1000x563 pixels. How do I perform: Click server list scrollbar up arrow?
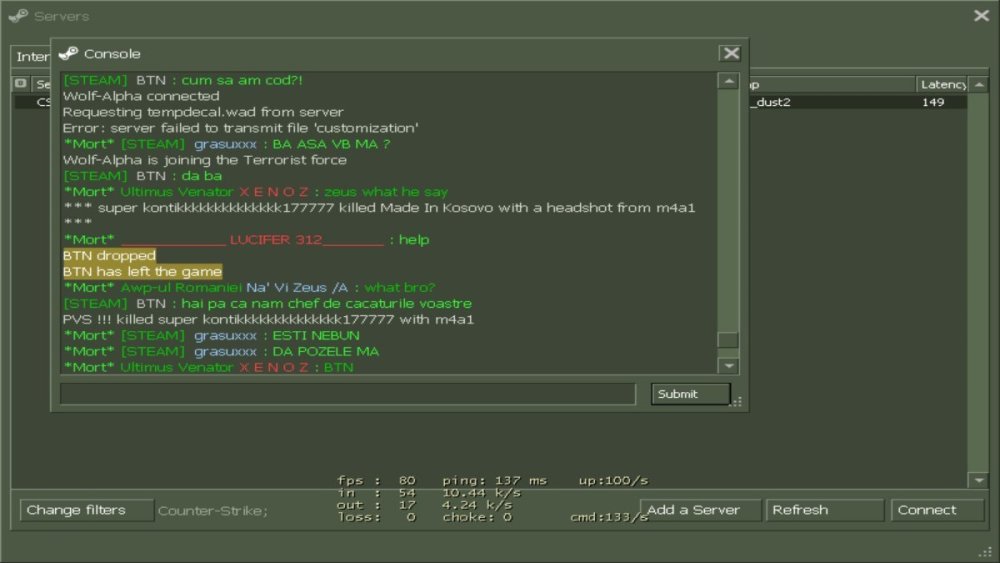tap(979, 84)
